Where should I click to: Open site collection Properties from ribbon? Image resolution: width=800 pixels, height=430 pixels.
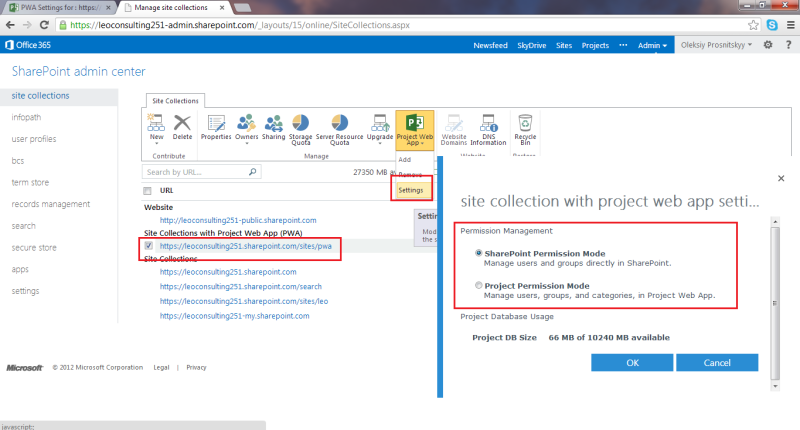pyautogui.click(x=216, y=127)
